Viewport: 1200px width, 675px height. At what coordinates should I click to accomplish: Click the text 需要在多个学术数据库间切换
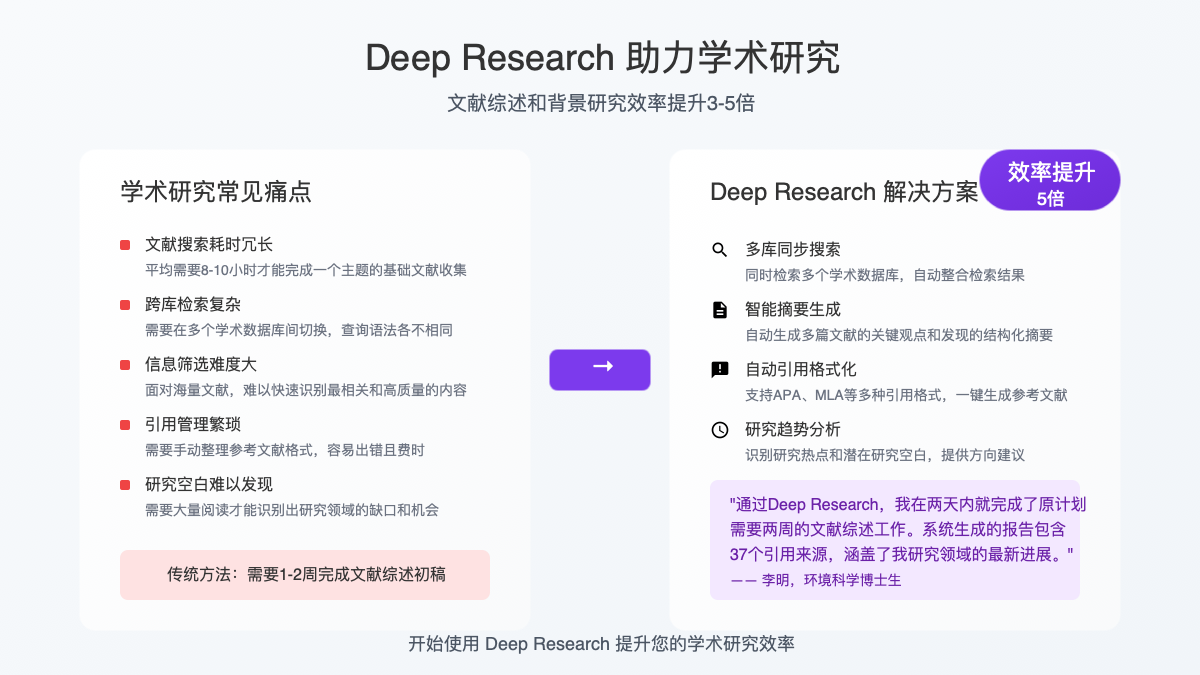[236, 330]
